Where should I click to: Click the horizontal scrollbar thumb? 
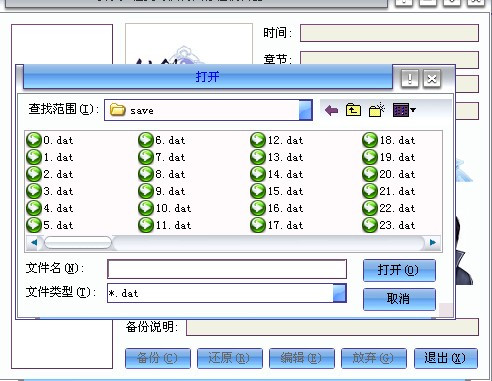tap(78, 242)
